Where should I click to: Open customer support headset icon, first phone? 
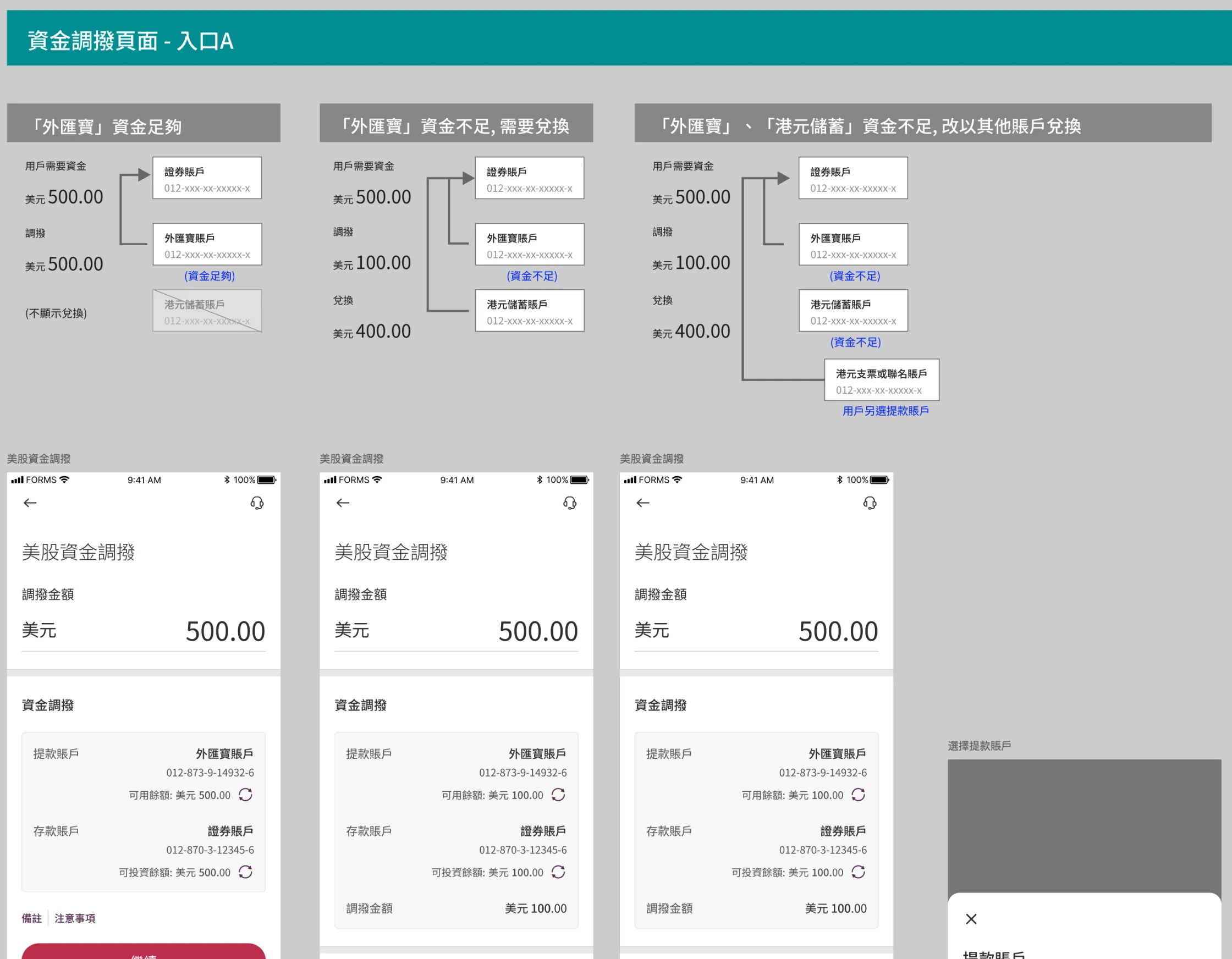[257, 503]
